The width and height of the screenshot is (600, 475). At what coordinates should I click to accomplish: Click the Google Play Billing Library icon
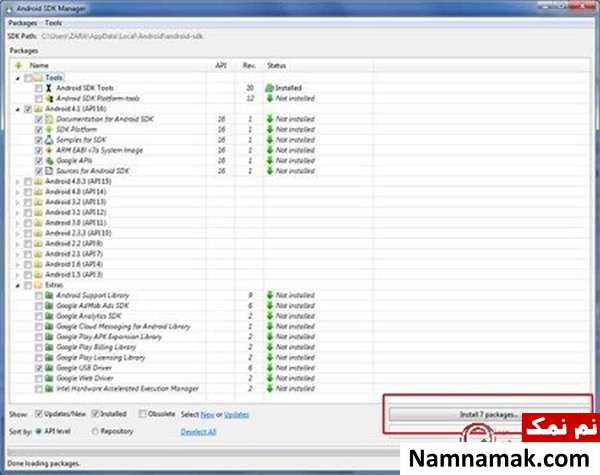point(49,347)
